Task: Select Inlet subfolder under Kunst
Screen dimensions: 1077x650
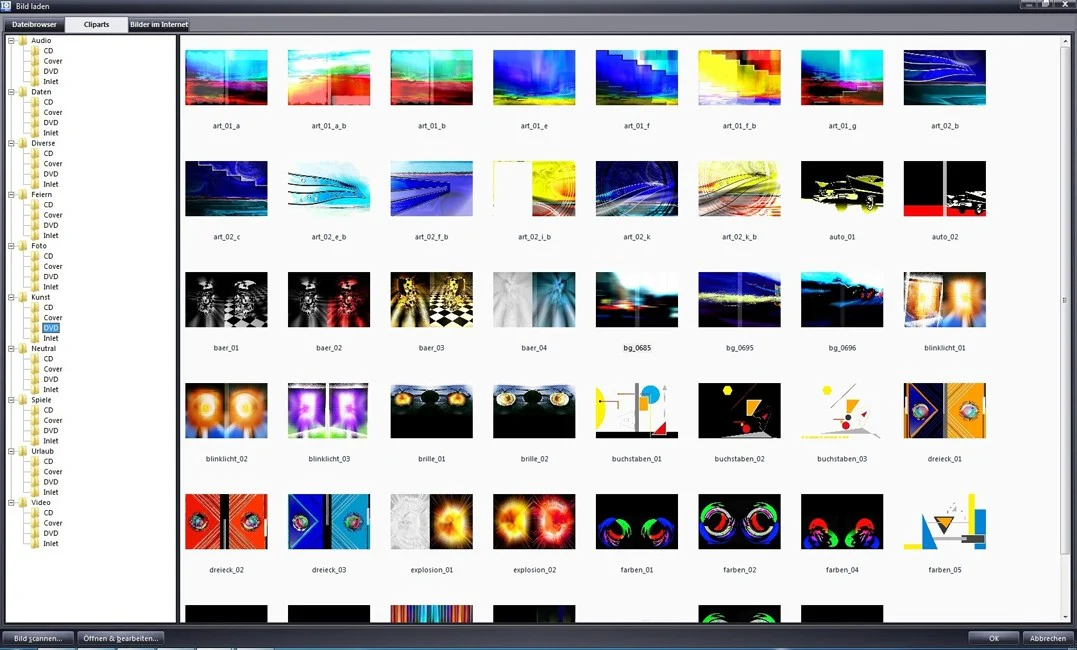Action: point(51,338)
